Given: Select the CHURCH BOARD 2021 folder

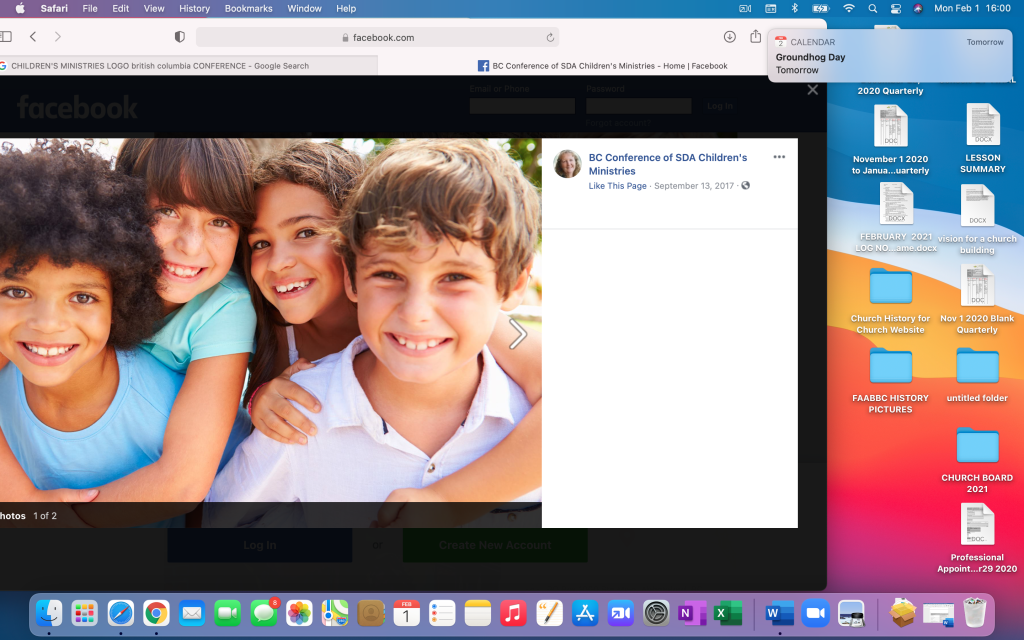Looking at the screenshot, I should coord(977,460).
